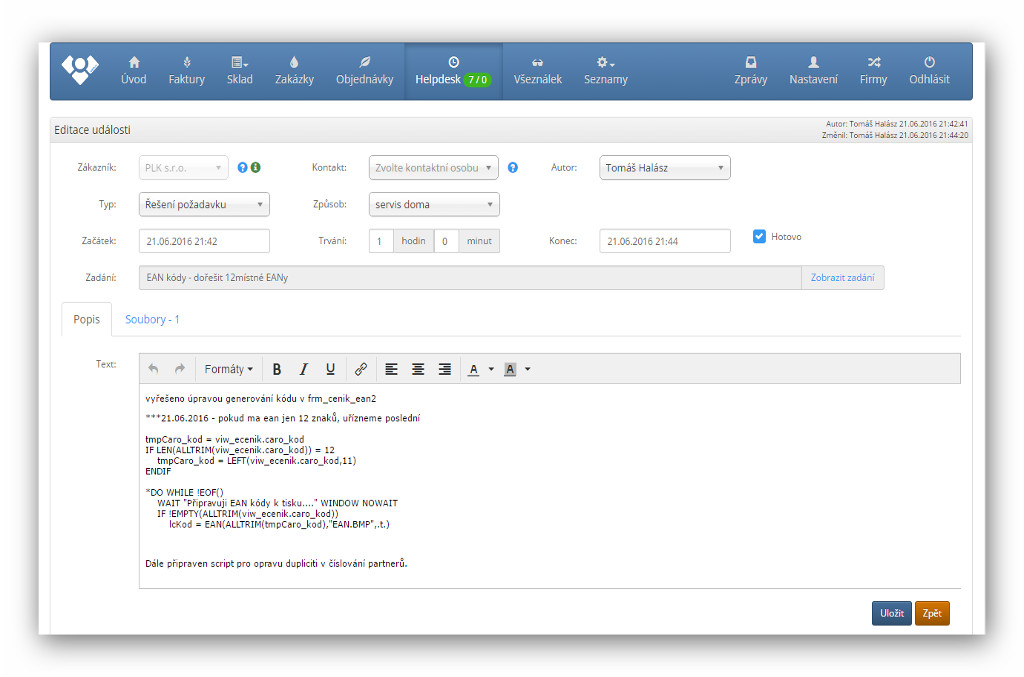The image size is (1024, 677).
Task: Click the Začátek date input field
Action: pyautogui.click(x=204, y=241)
